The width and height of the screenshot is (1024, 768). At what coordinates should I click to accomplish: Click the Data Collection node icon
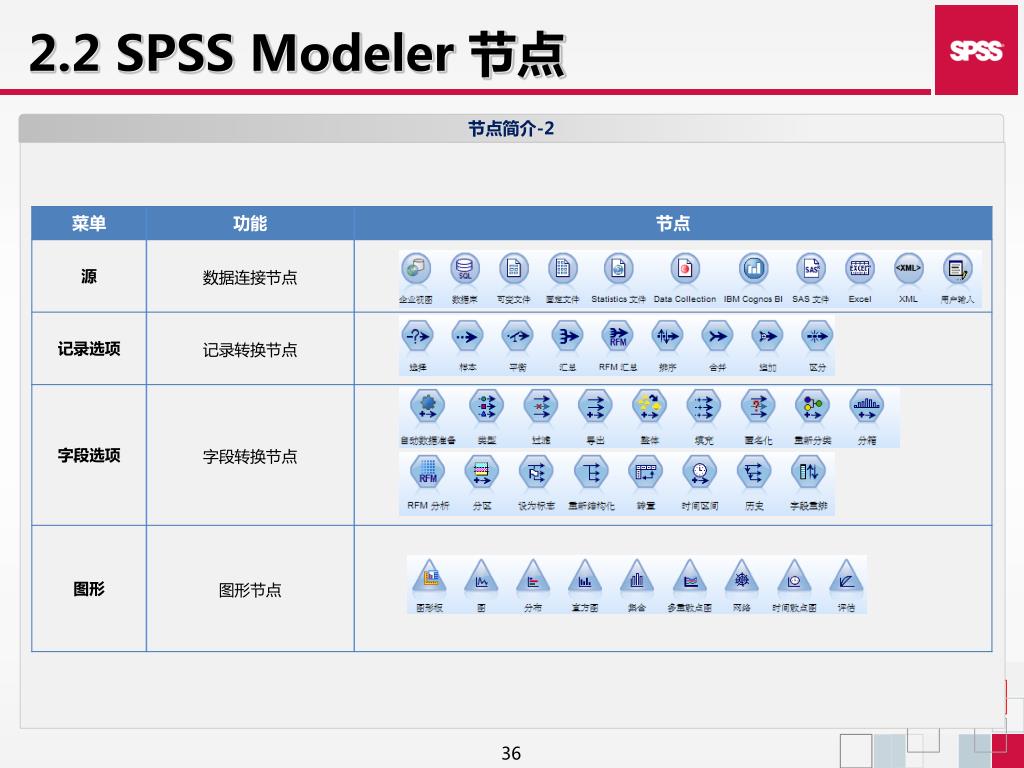pos(685,268)
